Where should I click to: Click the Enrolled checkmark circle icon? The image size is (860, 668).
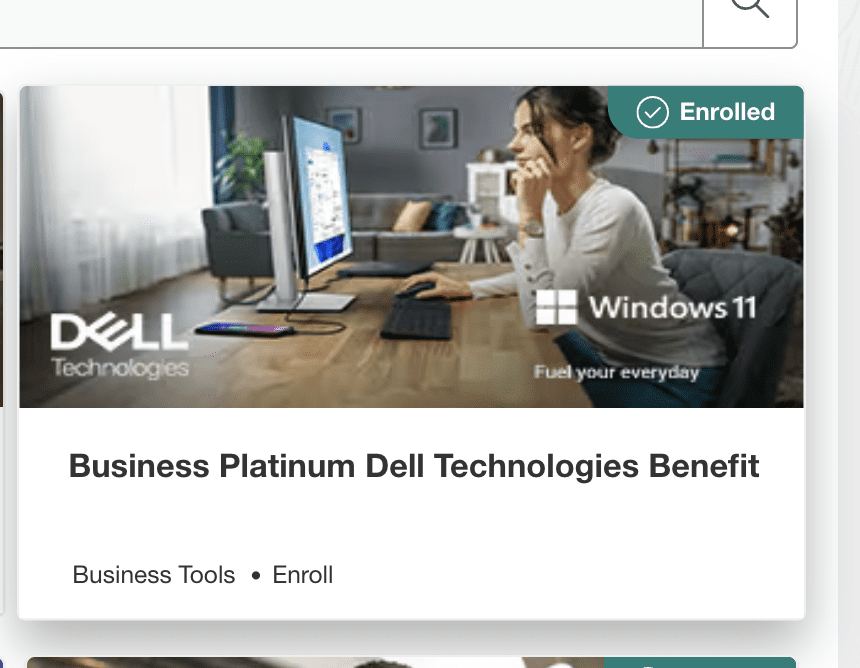[652, 112]
